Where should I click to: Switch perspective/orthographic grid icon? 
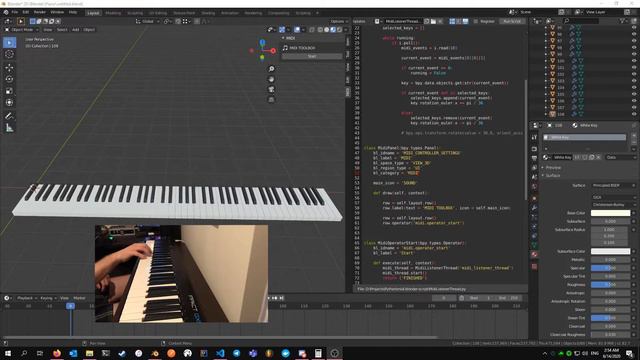[271, 100]
